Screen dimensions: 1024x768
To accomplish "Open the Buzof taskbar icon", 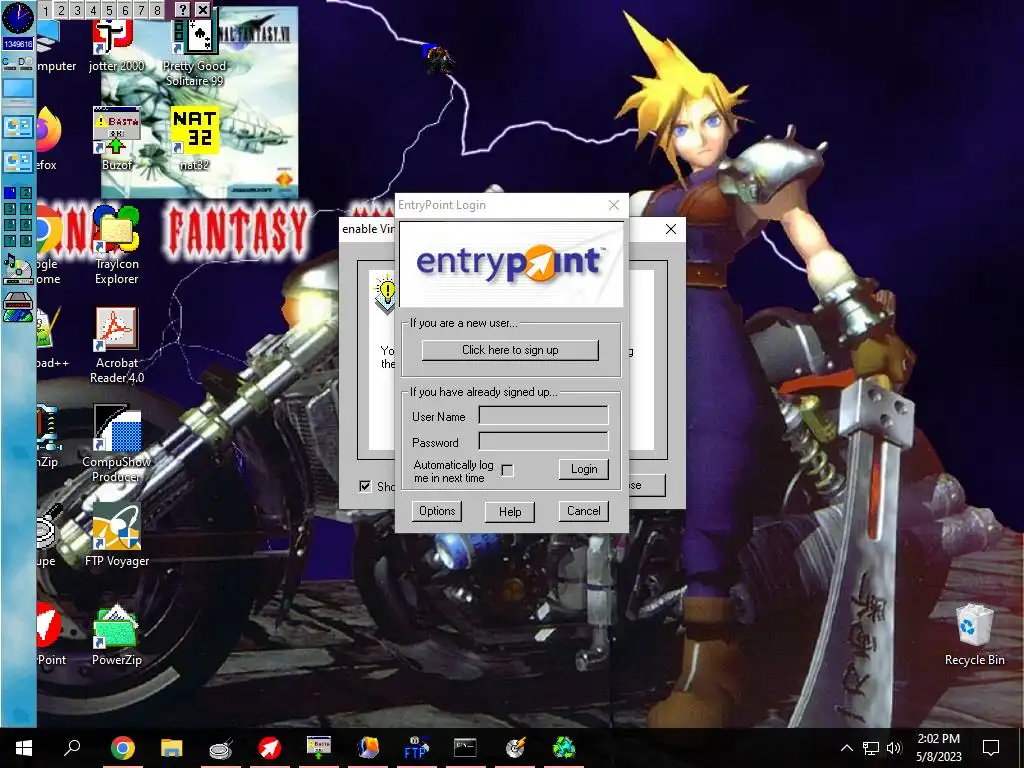I will click(319, 748).
